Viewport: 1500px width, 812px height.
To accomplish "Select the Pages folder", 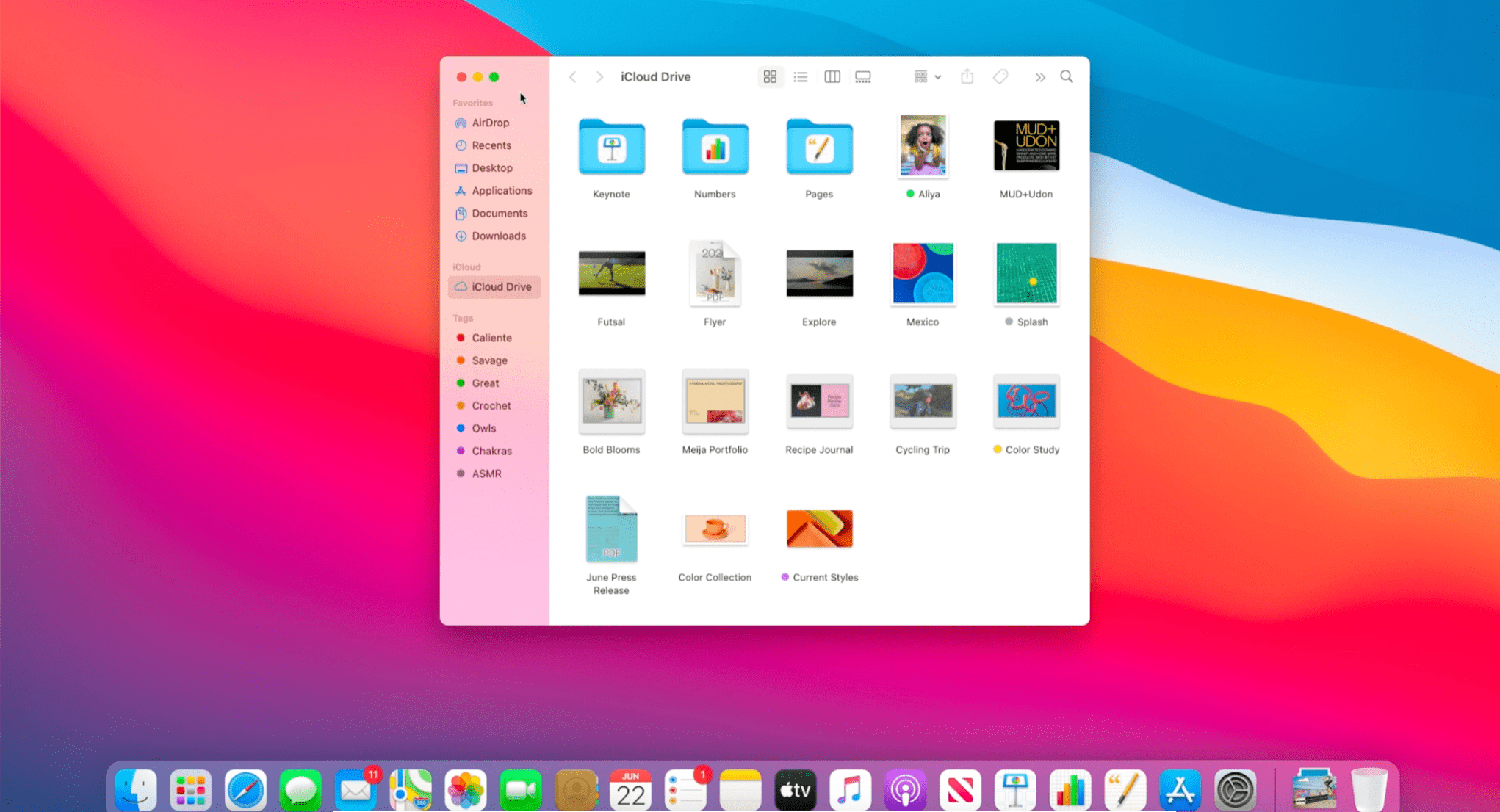I will point(819,147).
